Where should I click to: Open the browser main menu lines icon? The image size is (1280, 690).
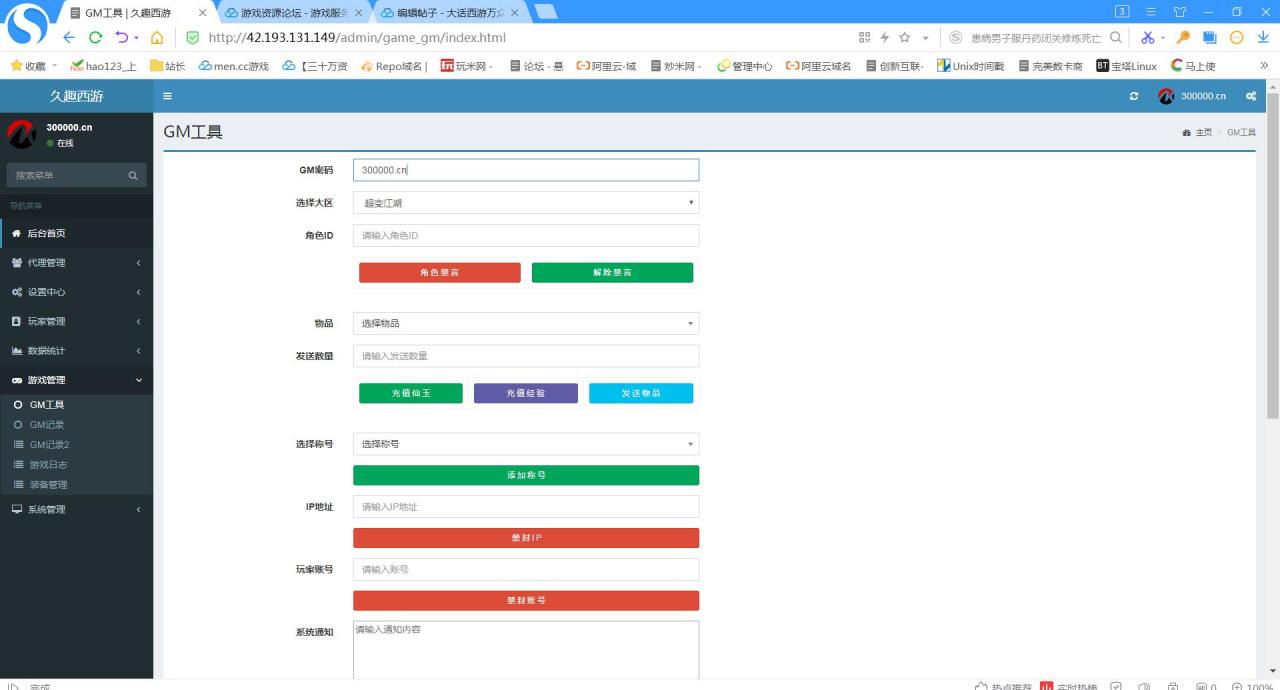(x=1151, y=12)
